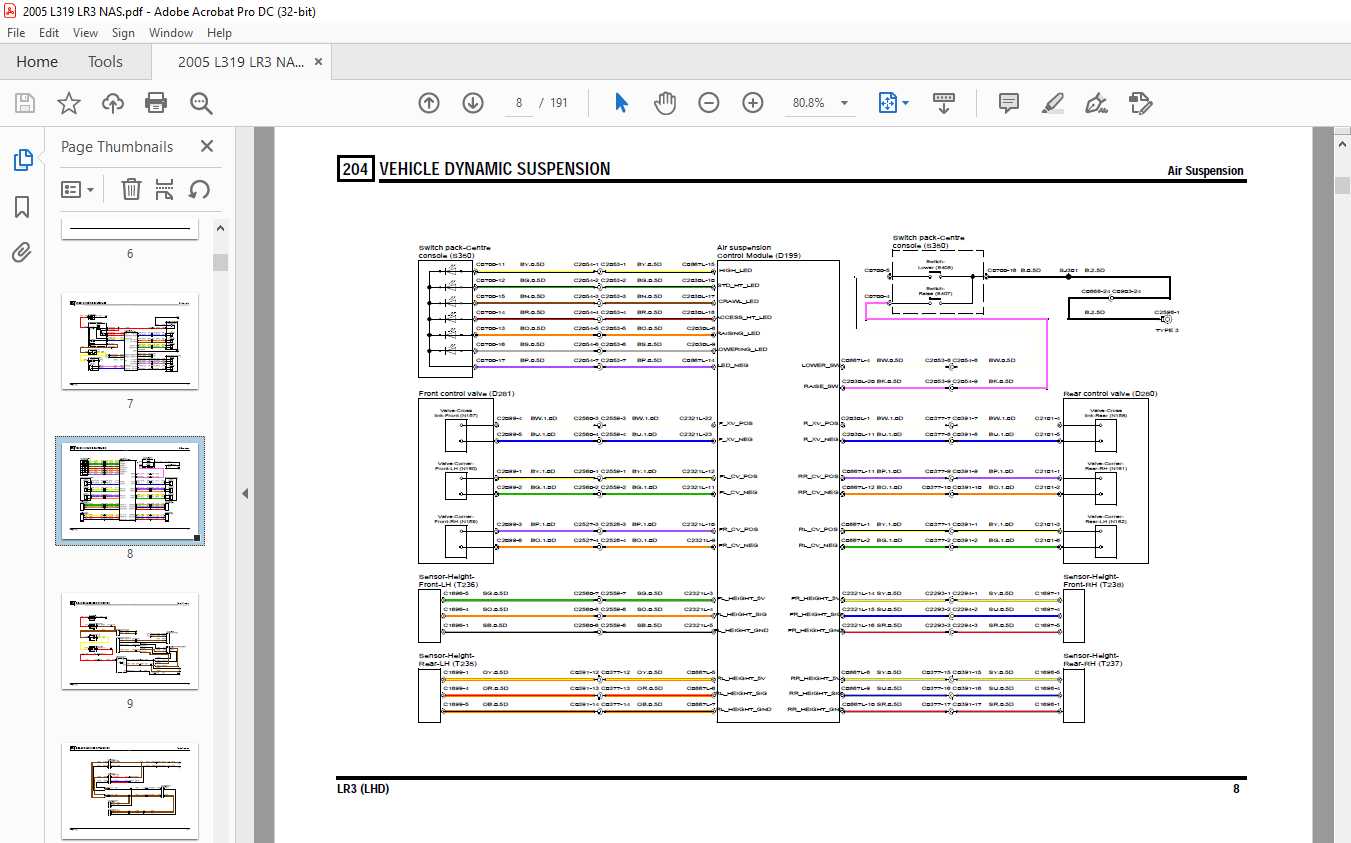
Task: Toggle the Bookmarks navigation panel
Action: tap(22, 207)
